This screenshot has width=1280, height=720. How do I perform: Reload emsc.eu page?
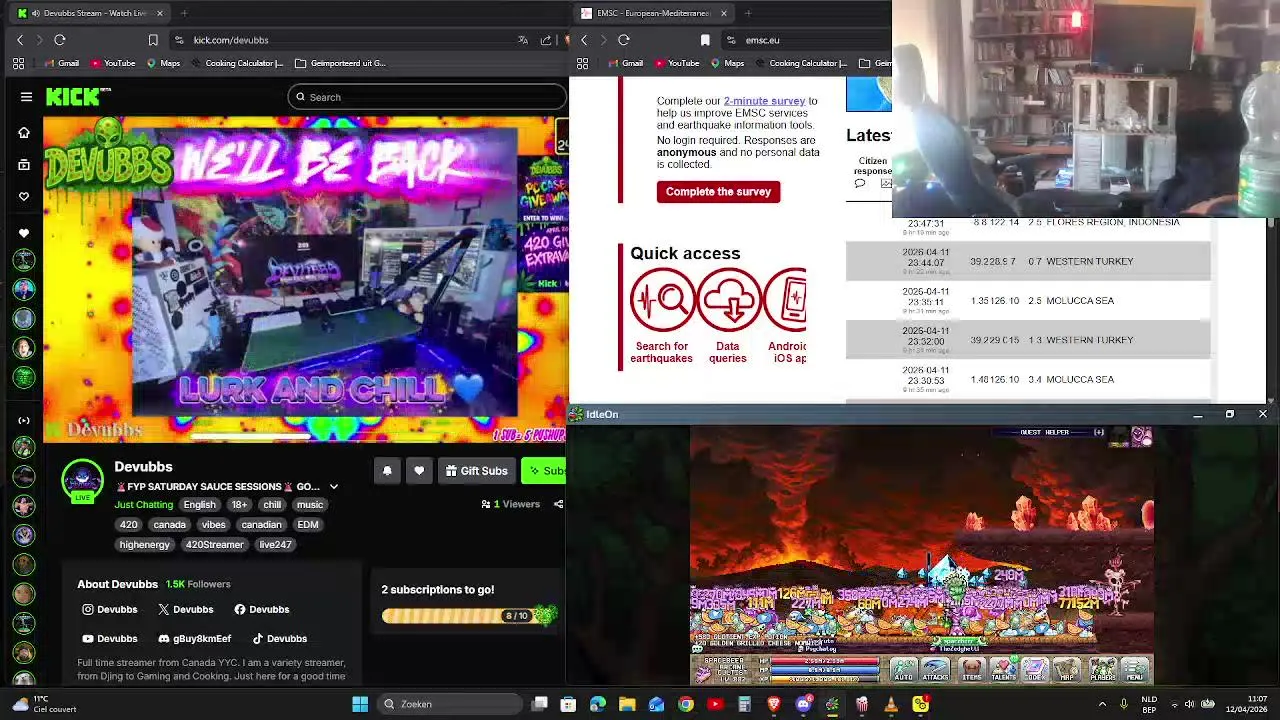[x=624, y=40]
